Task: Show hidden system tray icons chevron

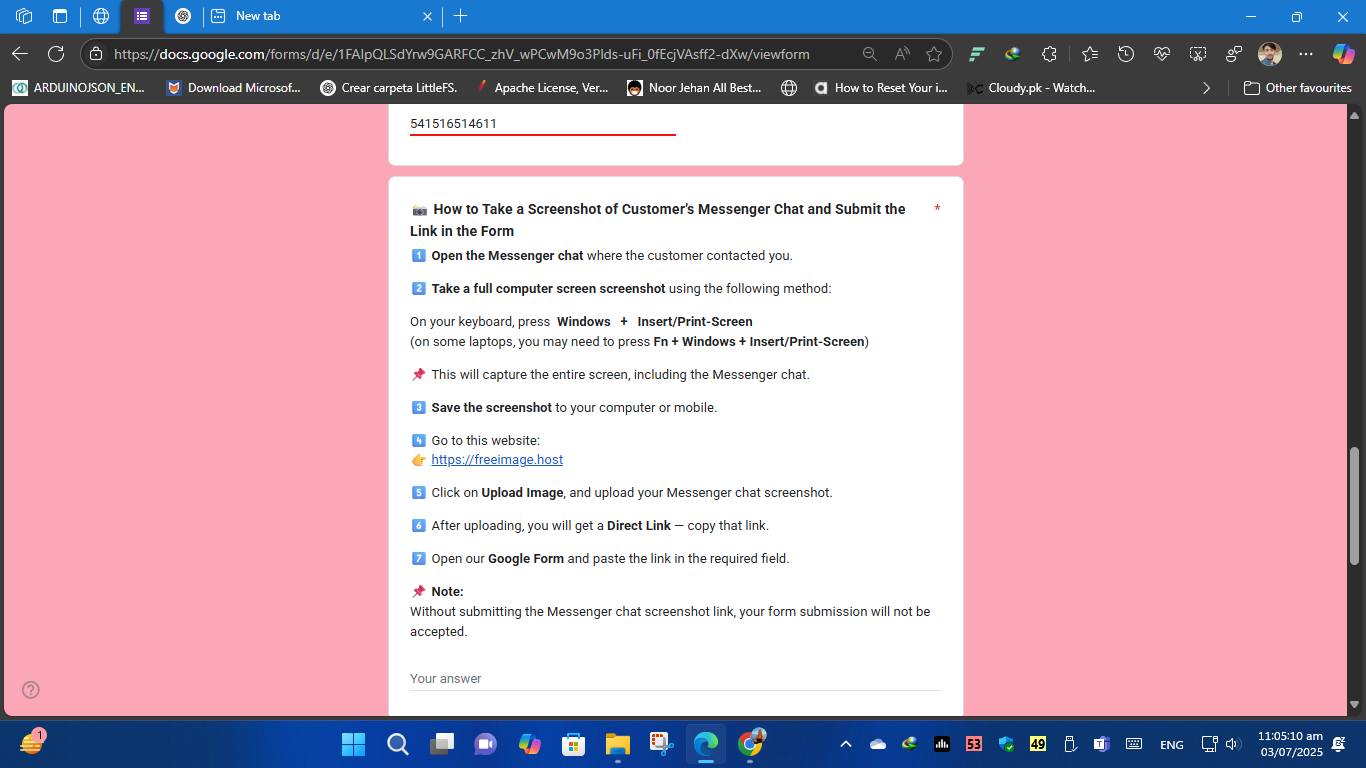Action: pyautogui.click(x=845, y=744)
